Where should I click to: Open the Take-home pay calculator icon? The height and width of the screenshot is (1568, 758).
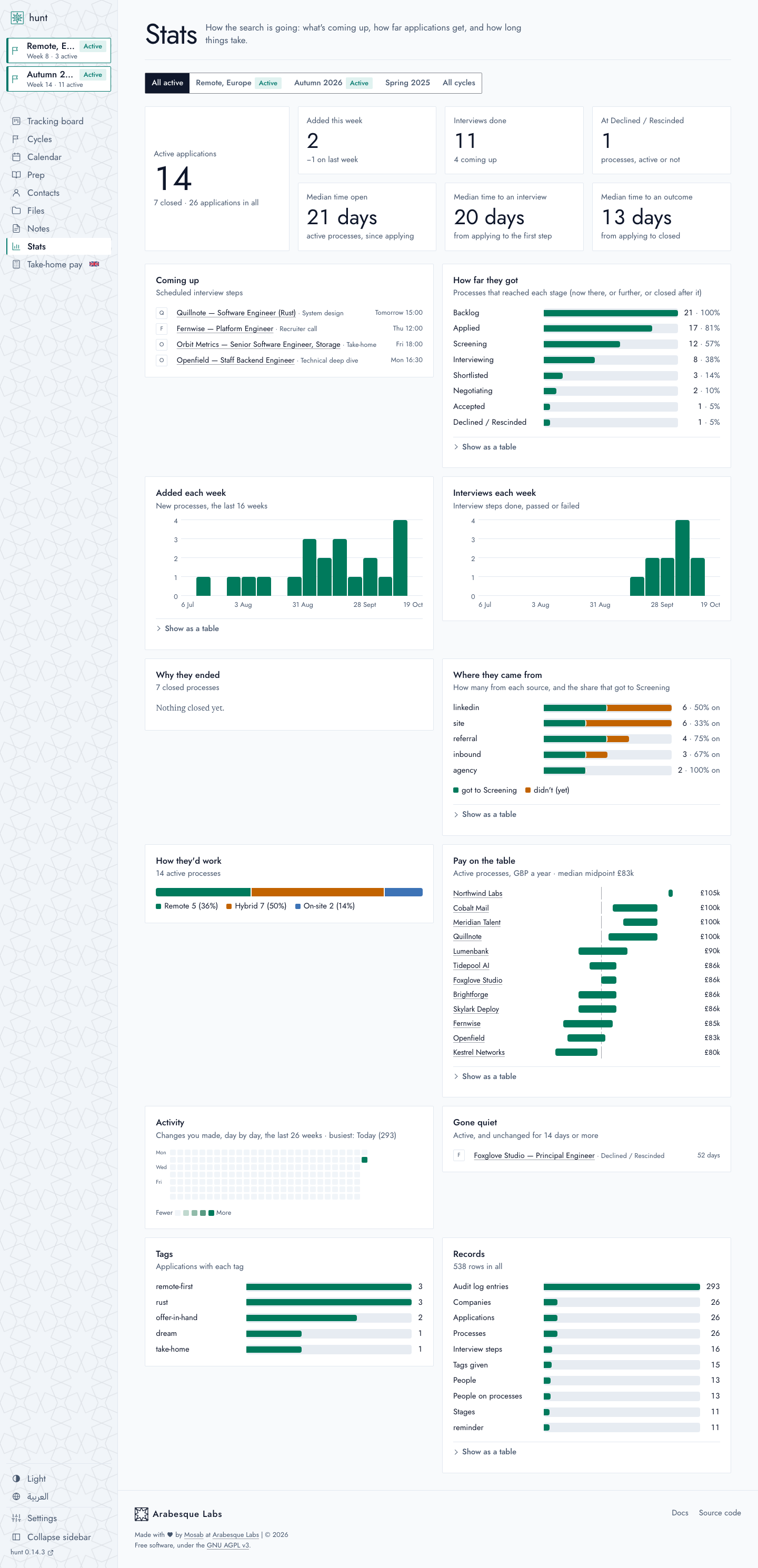click(x=16, y=264)
